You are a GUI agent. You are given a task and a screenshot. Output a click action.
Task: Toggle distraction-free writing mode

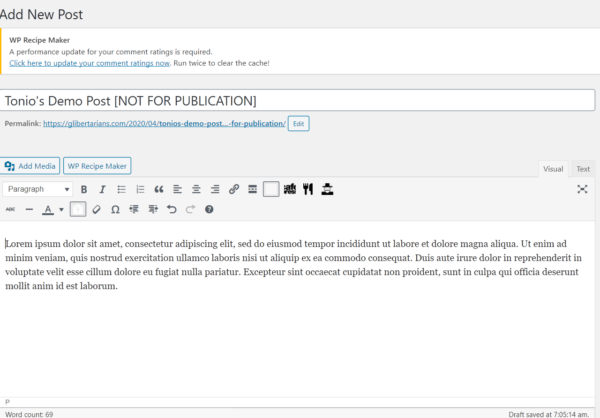click(x=583, y=189)
